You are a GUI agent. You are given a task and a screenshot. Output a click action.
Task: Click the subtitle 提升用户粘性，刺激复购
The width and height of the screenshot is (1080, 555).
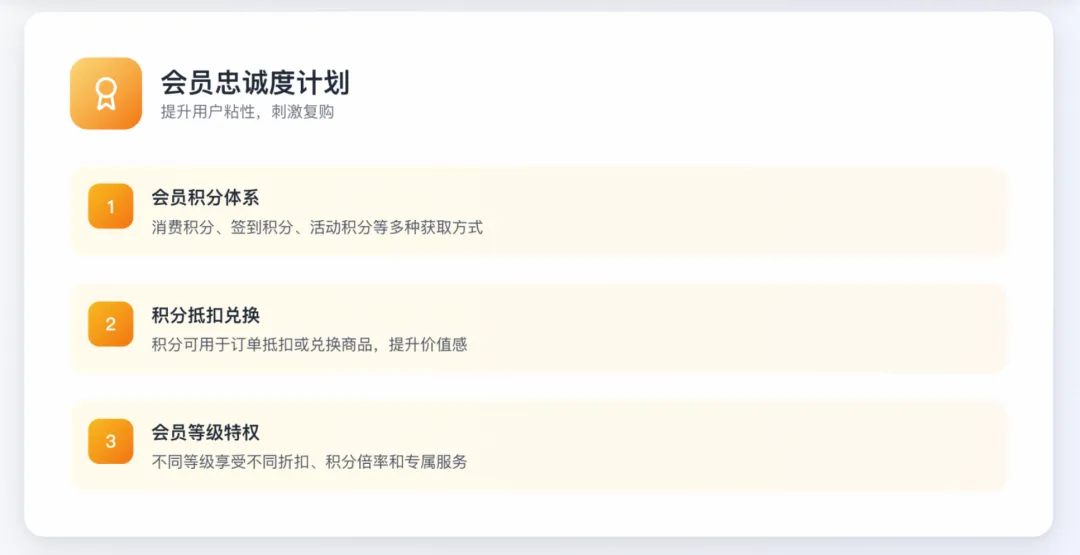coord(247,112)
